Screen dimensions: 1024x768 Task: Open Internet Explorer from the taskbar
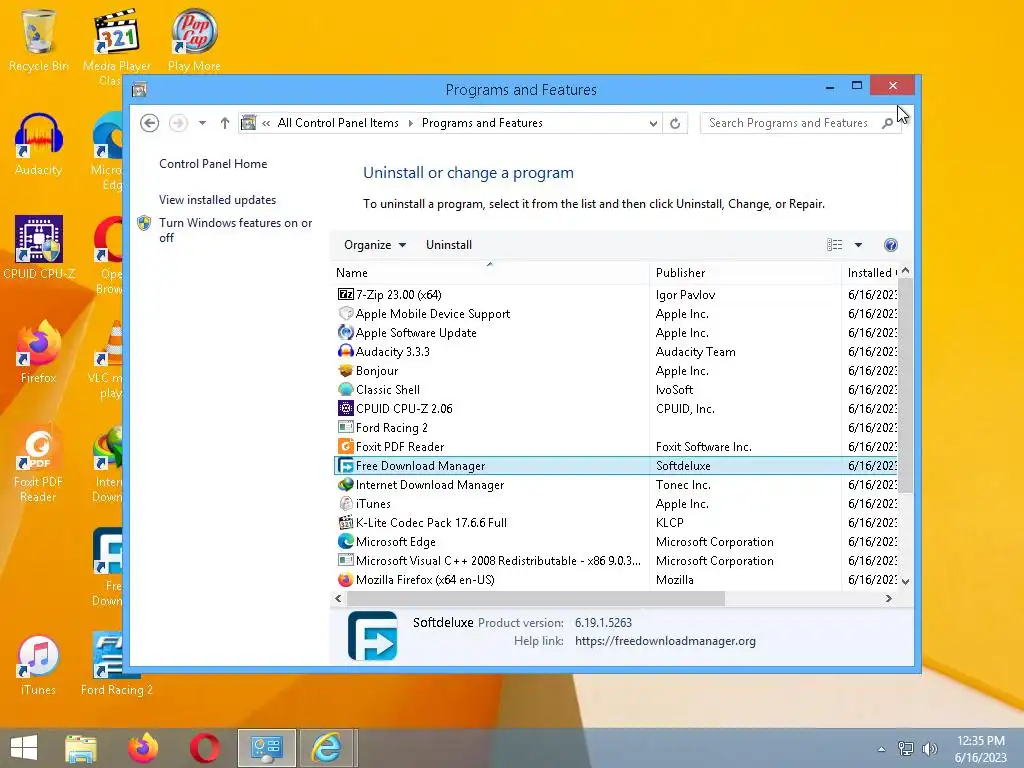(326, 748)
